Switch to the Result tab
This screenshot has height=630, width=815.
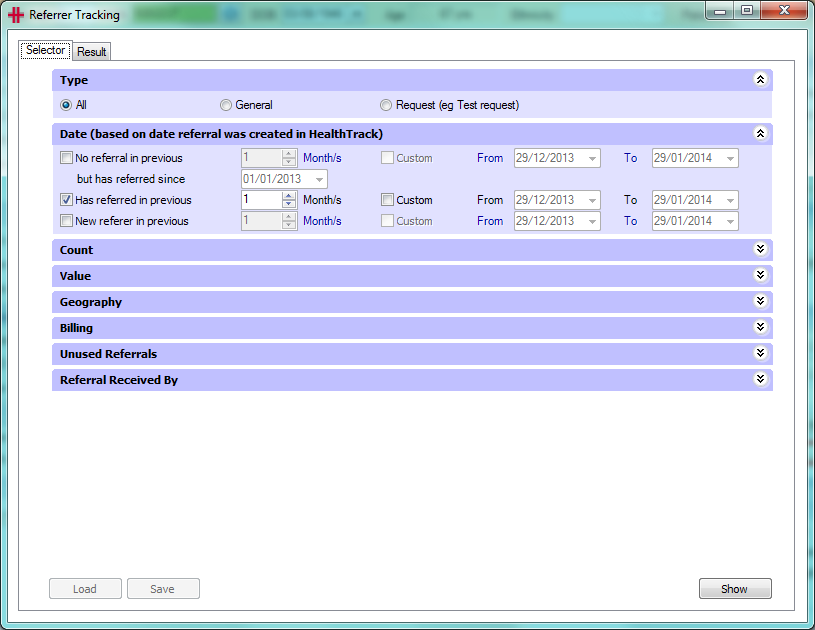pos(91,51)
